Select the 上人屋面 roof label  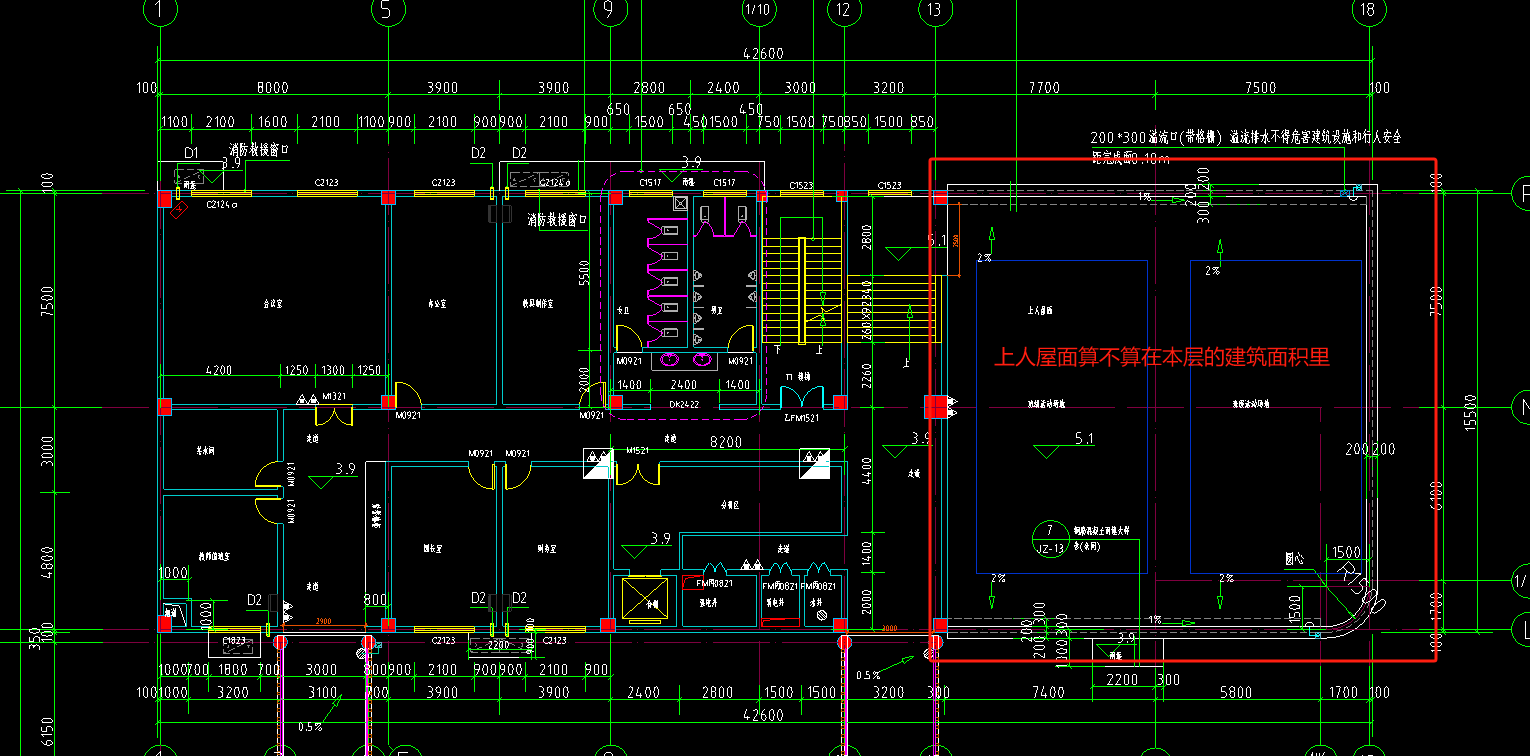[1040, 311]
